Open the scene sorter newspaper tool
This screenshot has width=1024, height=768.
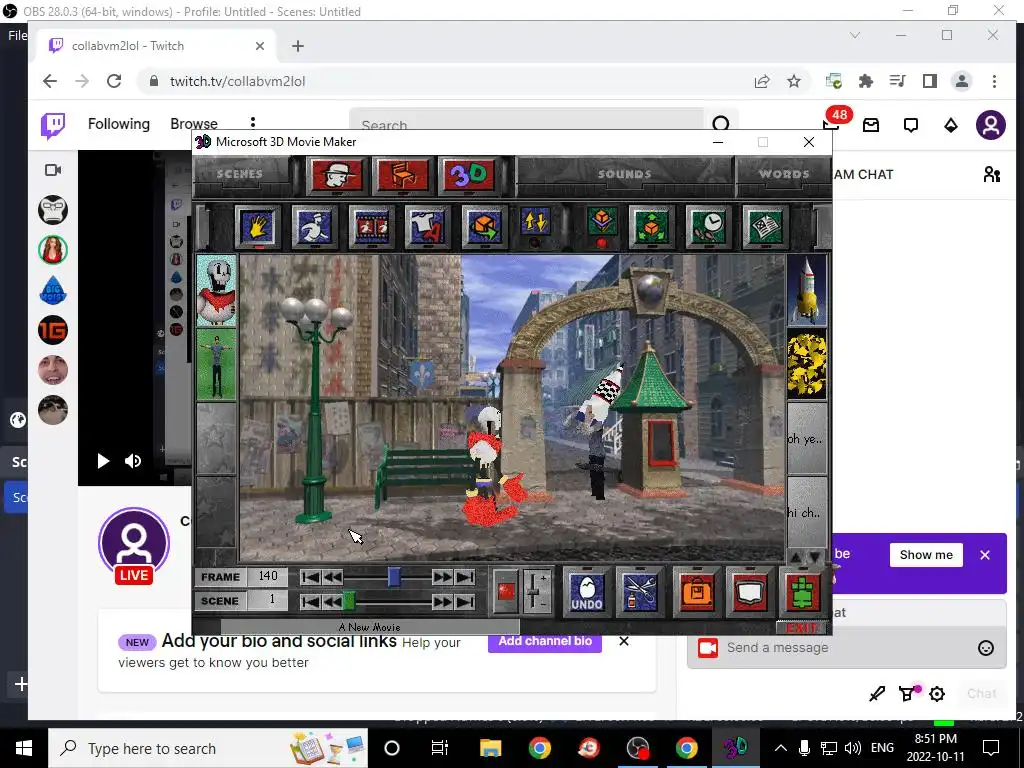coord(765,227)
